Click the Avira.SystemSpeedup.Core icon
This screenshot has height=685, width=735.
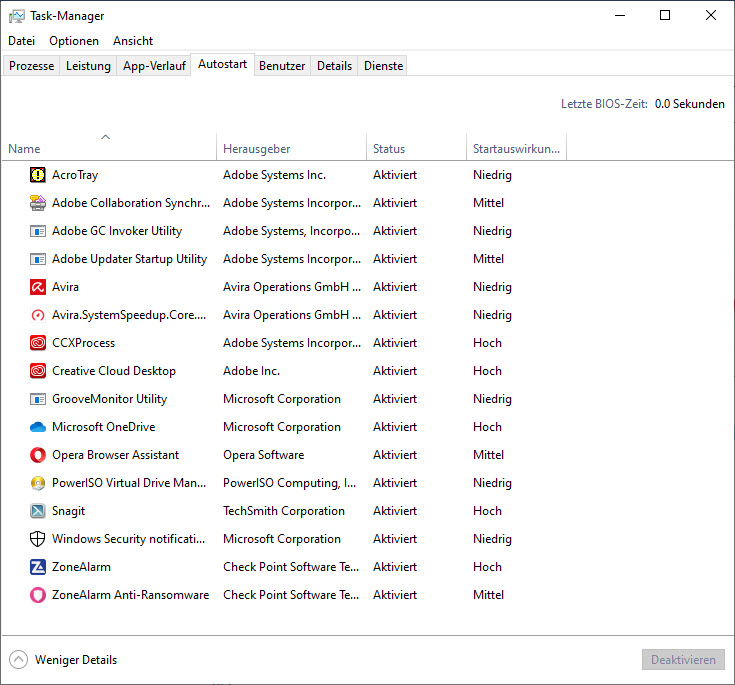(x=38, y=315)
